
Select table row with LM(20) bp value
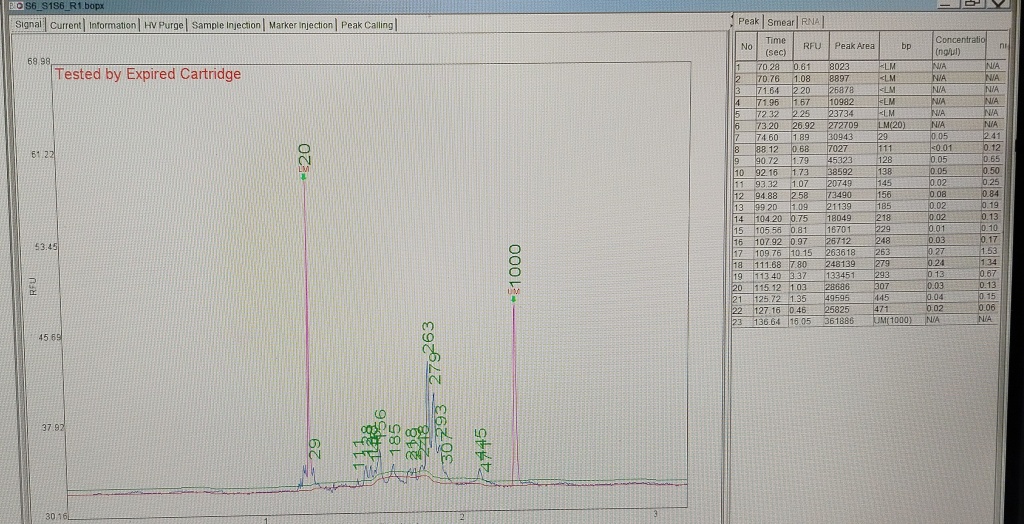[890, 127]
